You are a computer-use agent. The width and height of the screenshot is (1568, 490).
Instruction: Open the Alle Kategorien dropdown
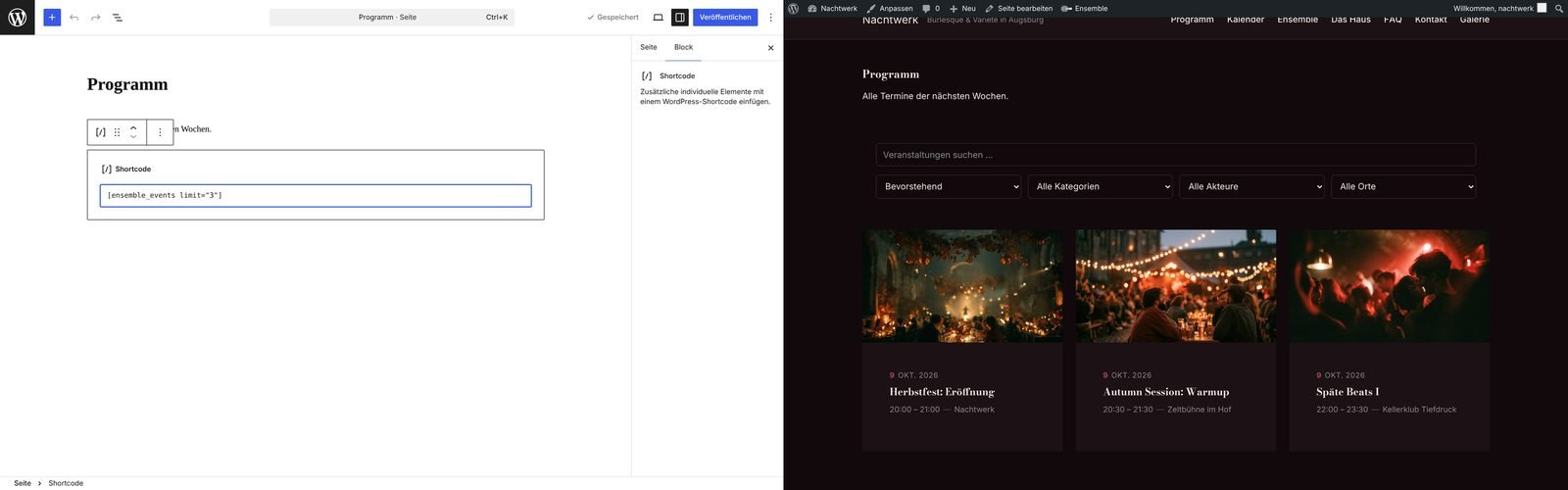pyautogui.click(x=1100, y=186)
